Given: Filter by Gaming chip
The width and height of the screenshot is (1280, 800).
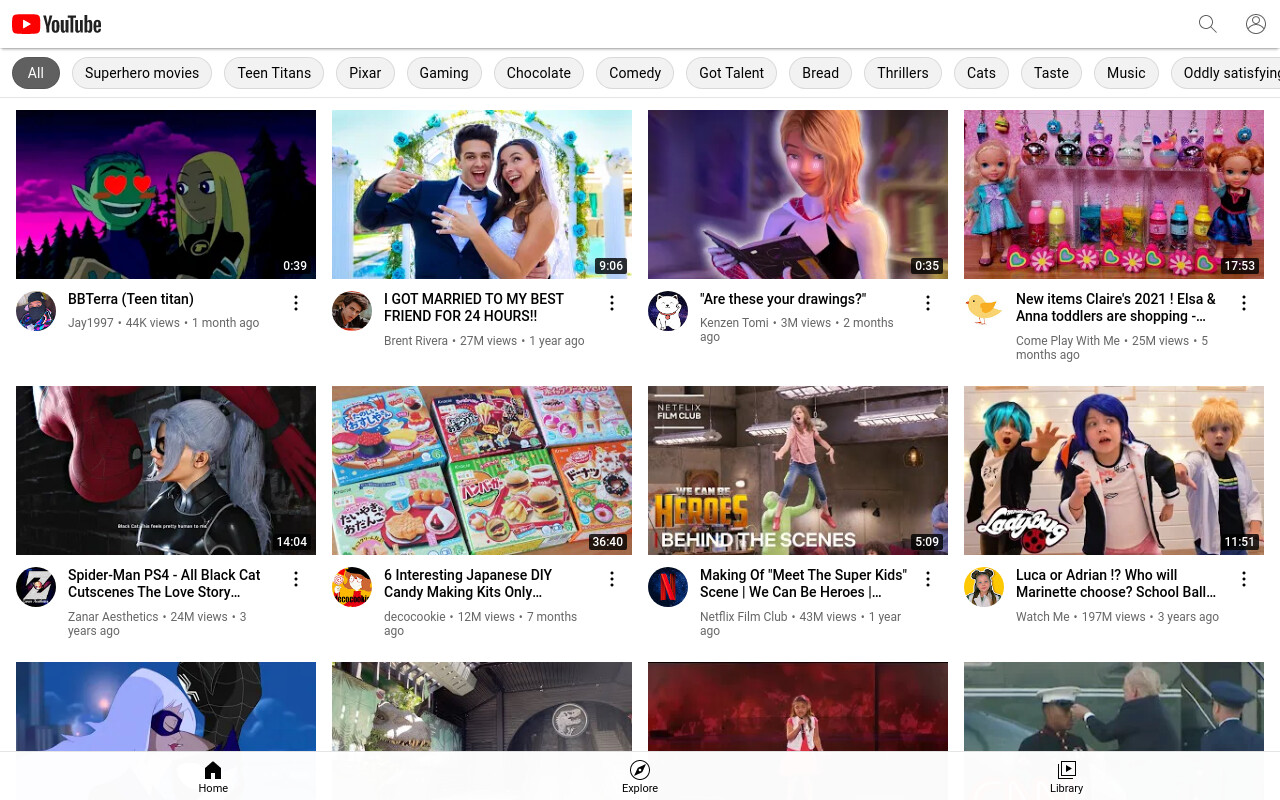Looking at the screenshot, I should pyautogui.click(x=444, y=73).
